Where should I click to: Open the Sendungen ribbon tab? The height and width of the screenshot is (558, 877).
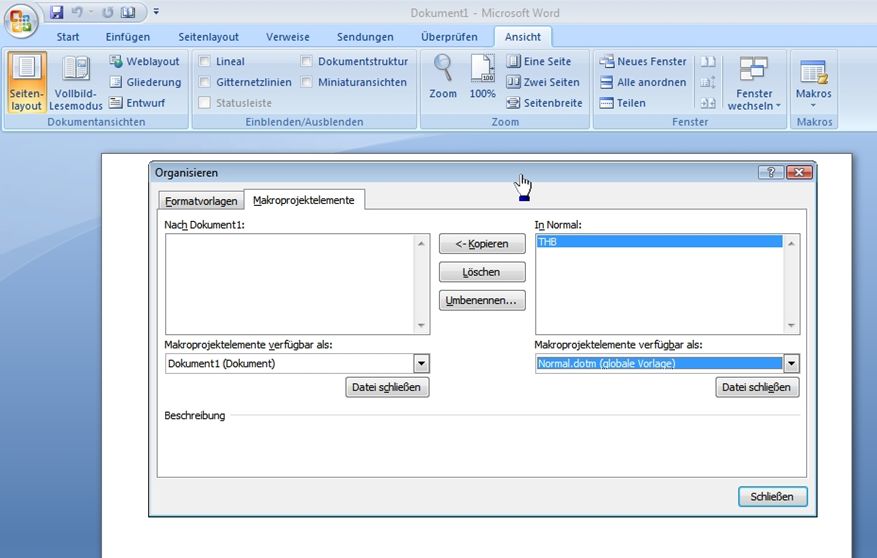click(365, 37)
